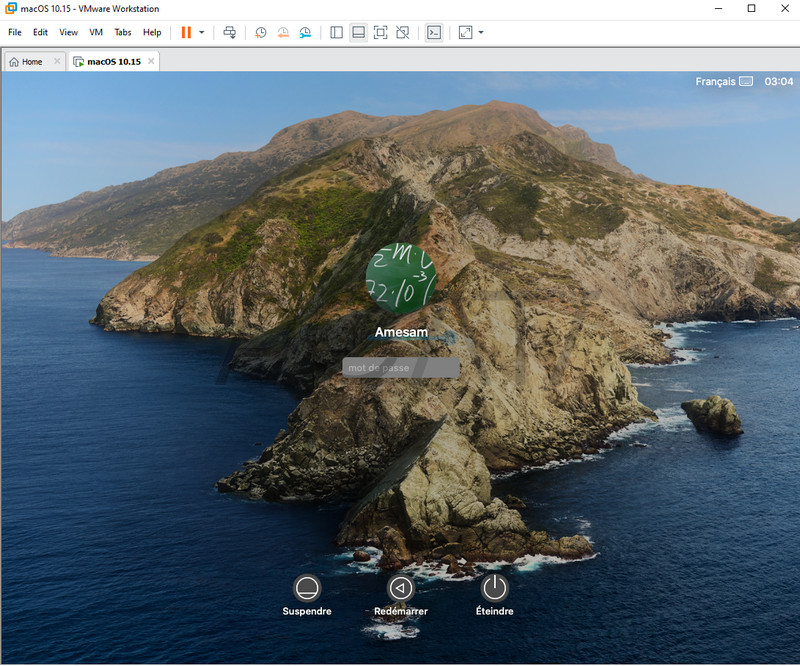Click the mot de passe password field
The width and height of the screenshot is (800, 666).
(x=401, y=367)
